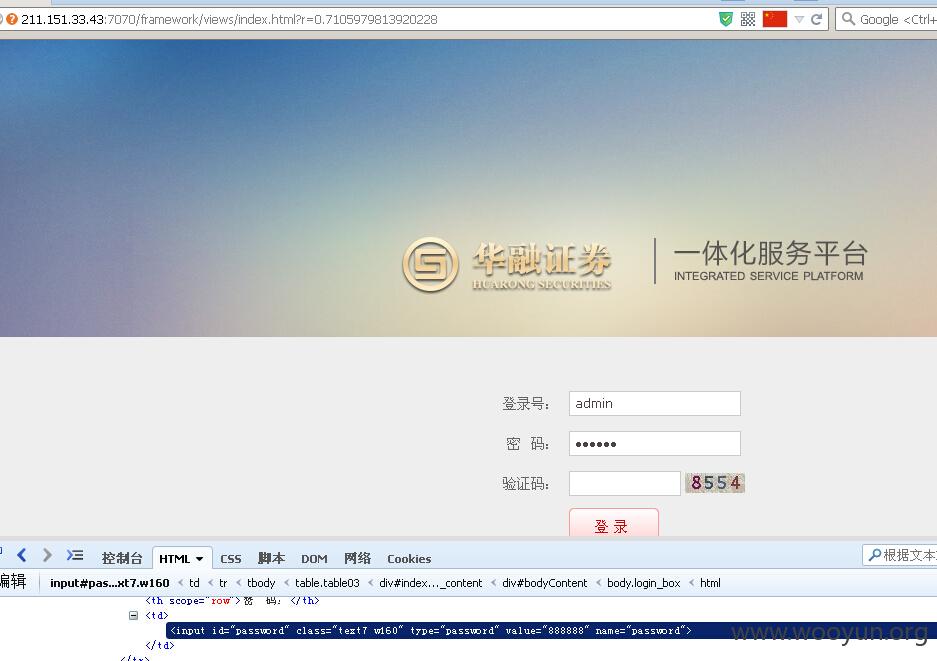Click the 一体化服务平台 banner title

770,253
